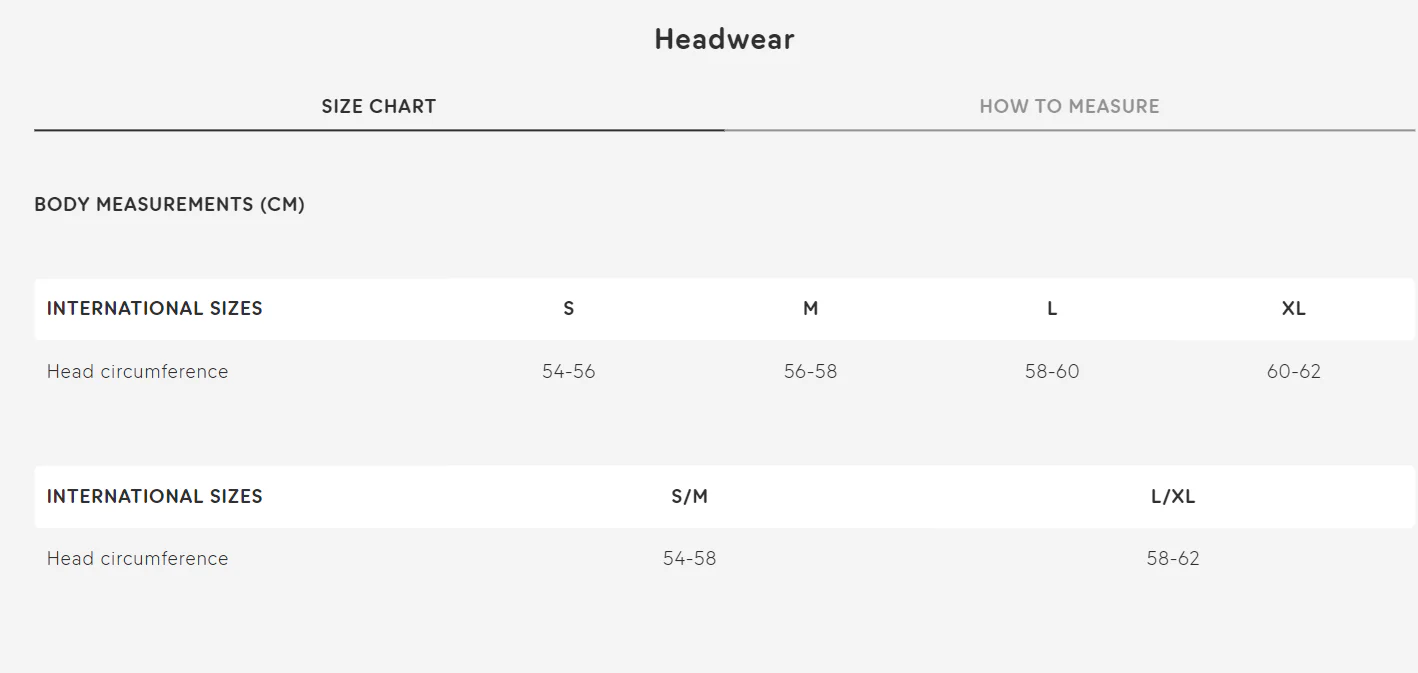1418x673 pixels.
Task: Click INTERNATIONAL SIZES header in the S/M table
Action: [x=154, y=496]
